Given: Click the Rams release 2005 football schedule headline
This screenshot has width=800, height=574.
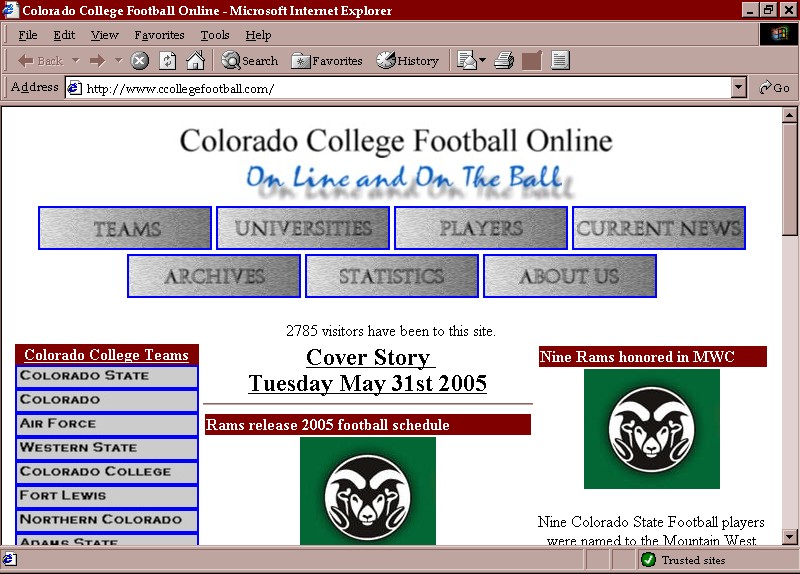Looking at the screenshot, I should (x=328, y=425).
